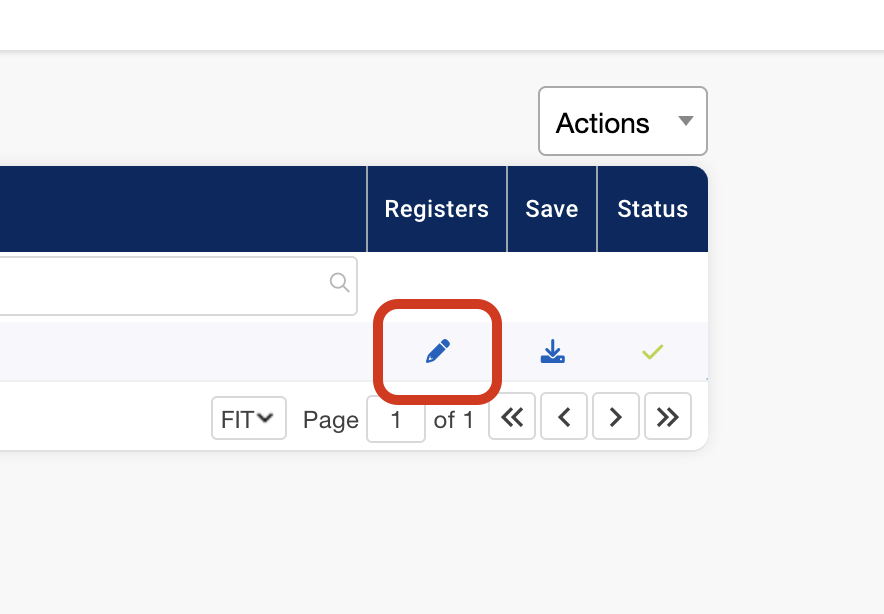Click the Status column header
The width and height of the screenshot is (884, 614).
pyautogui.click(x=652, y=209)
